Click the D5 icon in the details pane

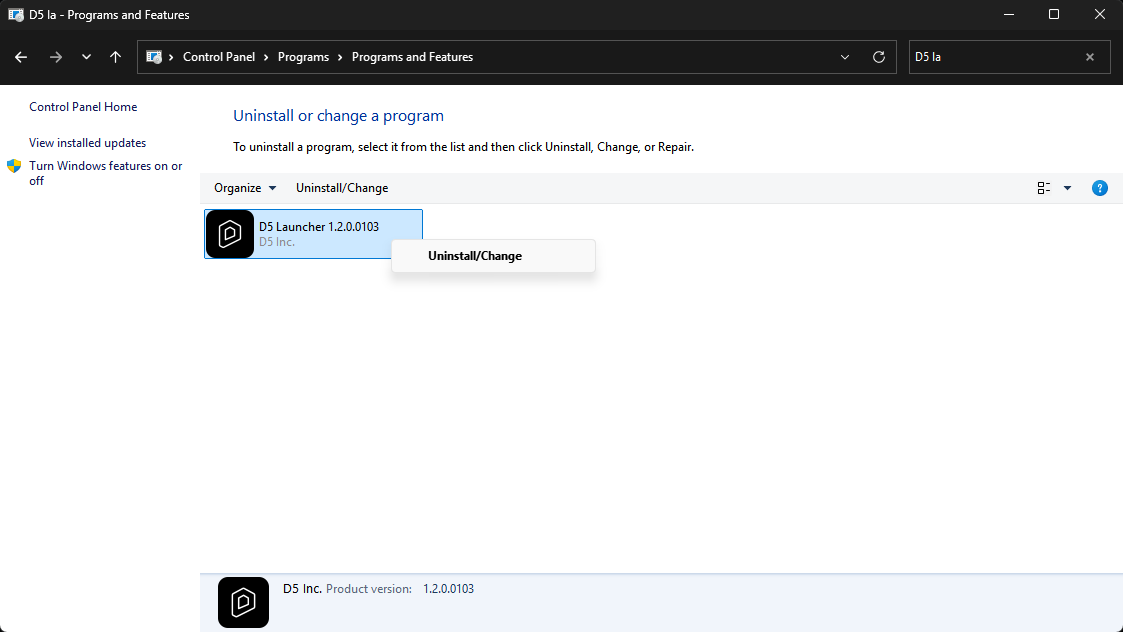[x=244, y=602]
